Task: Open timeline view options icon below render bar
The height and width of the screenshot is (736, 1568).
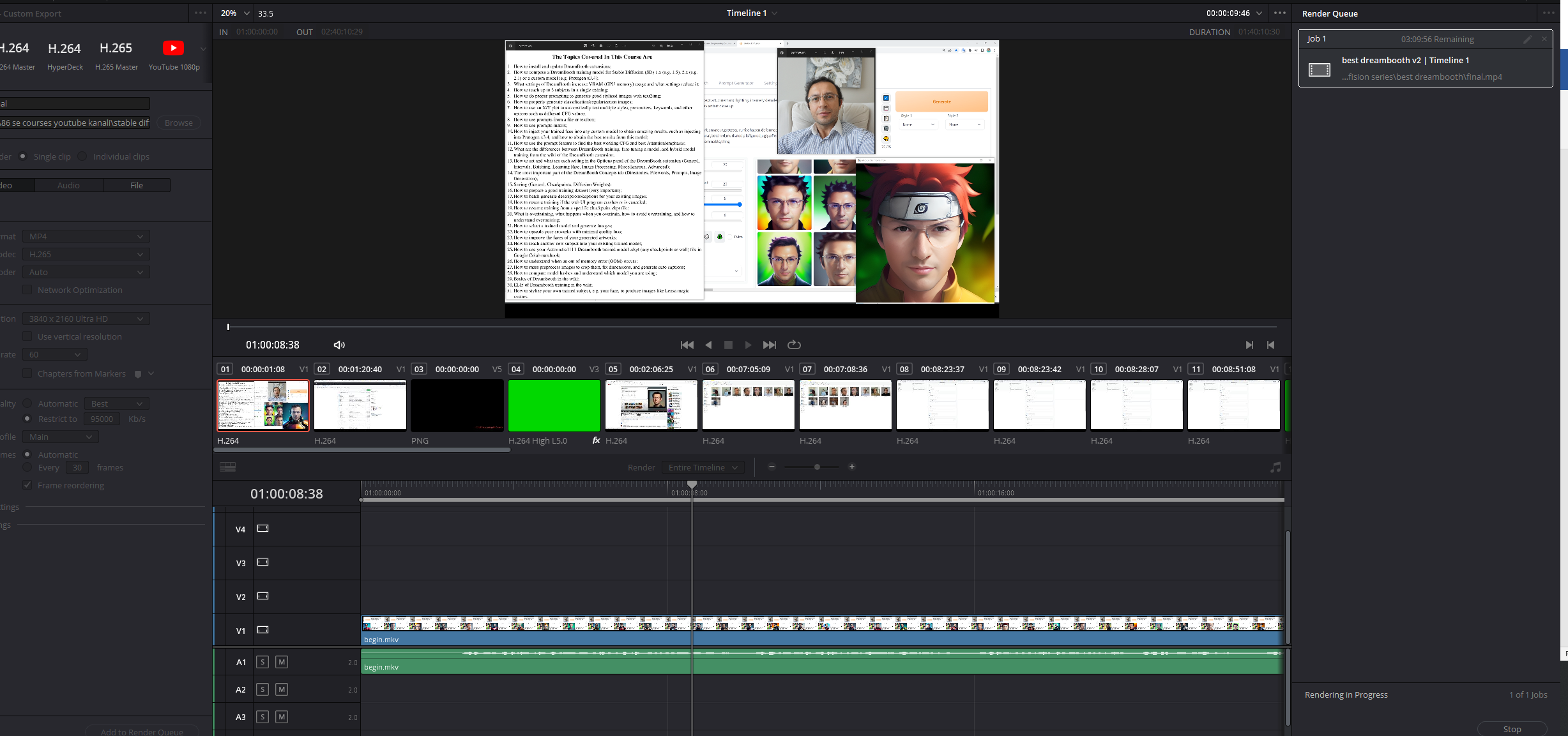Action: (x=227, y=467)
